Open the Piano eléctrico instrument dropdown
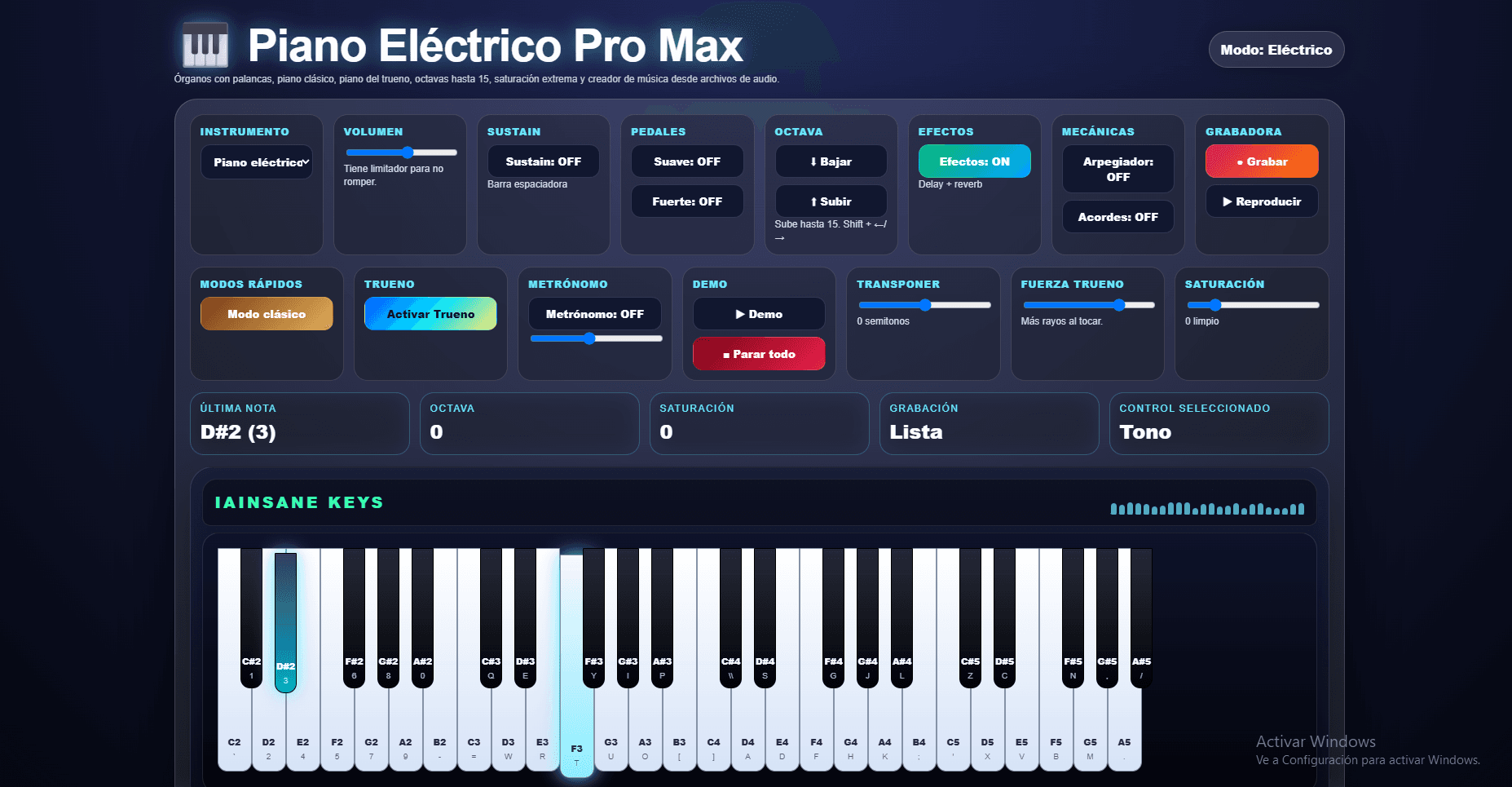Viewport: 1512px width, 787px height. coord(257,162)
